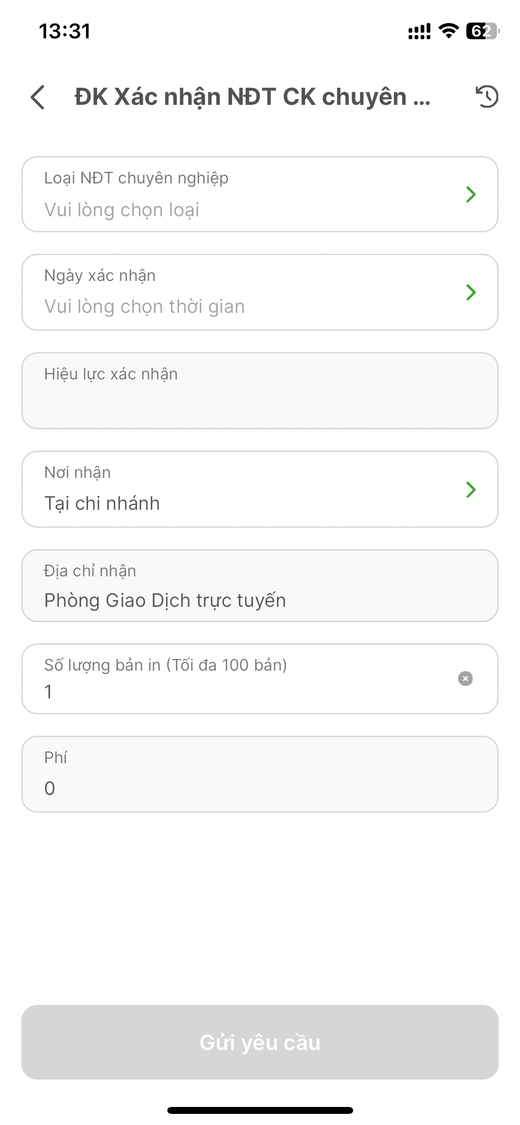
Task: Tap the home indicator bar
Action: (260, 1110)
